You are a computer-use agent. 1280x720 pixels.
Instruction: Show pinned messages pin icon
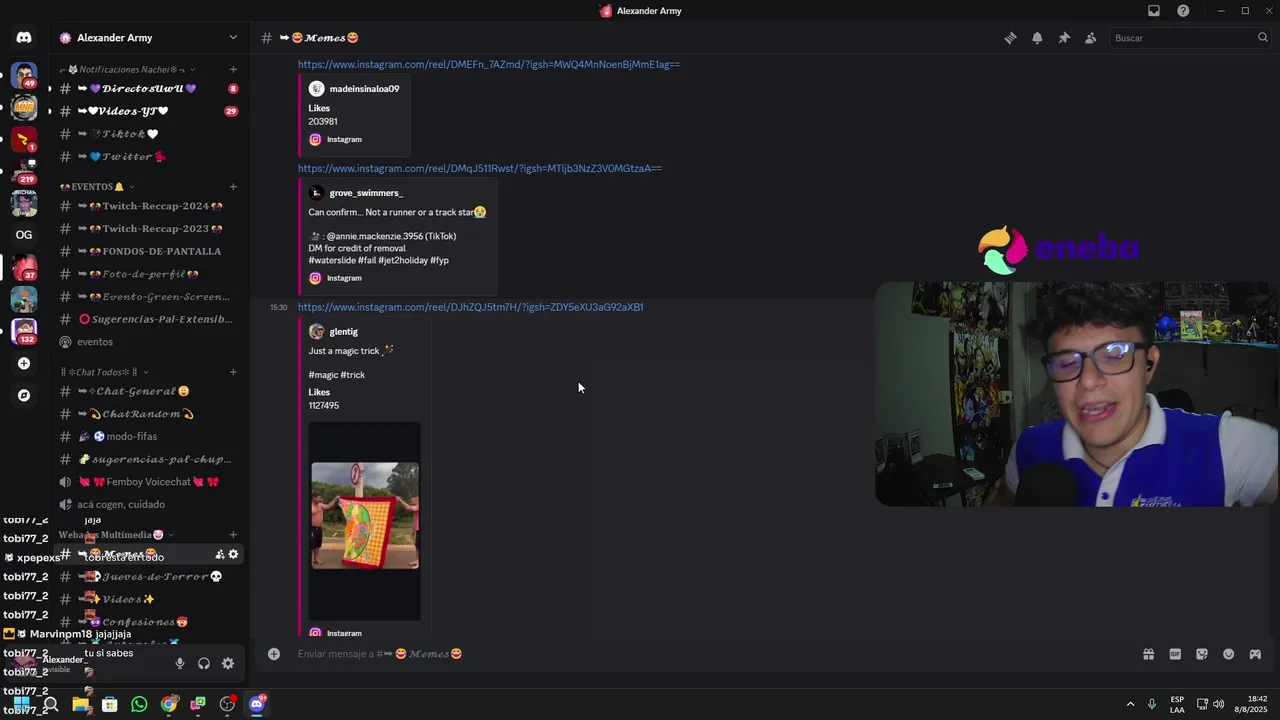coord(1064,38)
